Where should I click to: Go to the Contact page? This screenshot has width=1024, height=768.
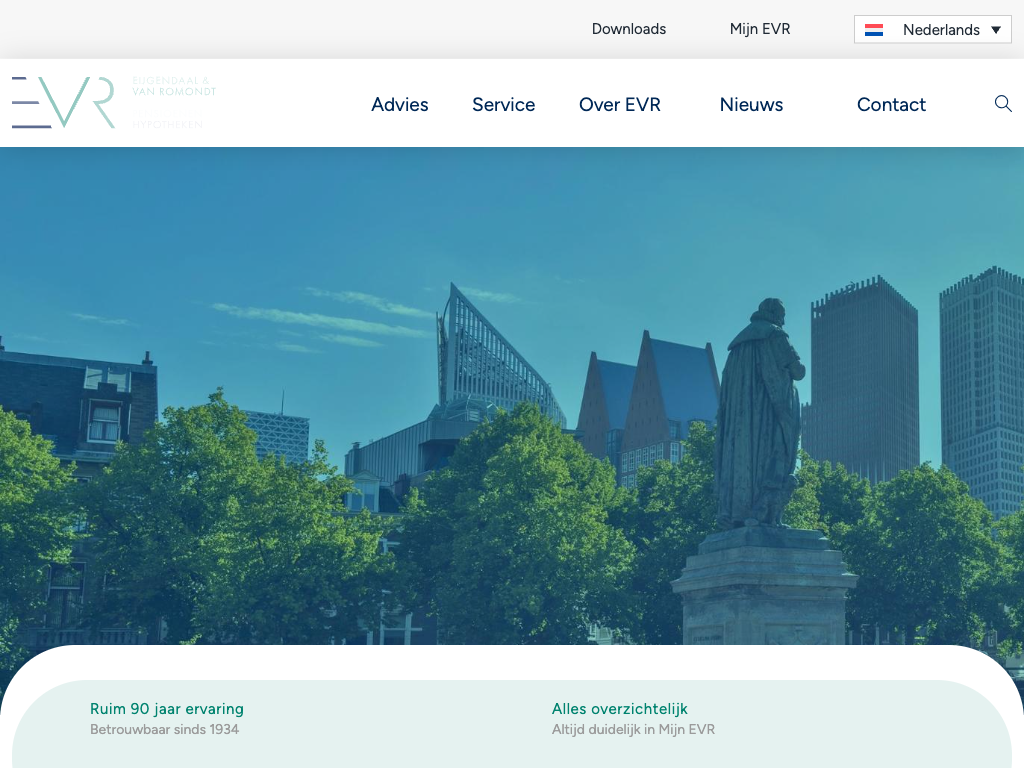tap(891, 105)
